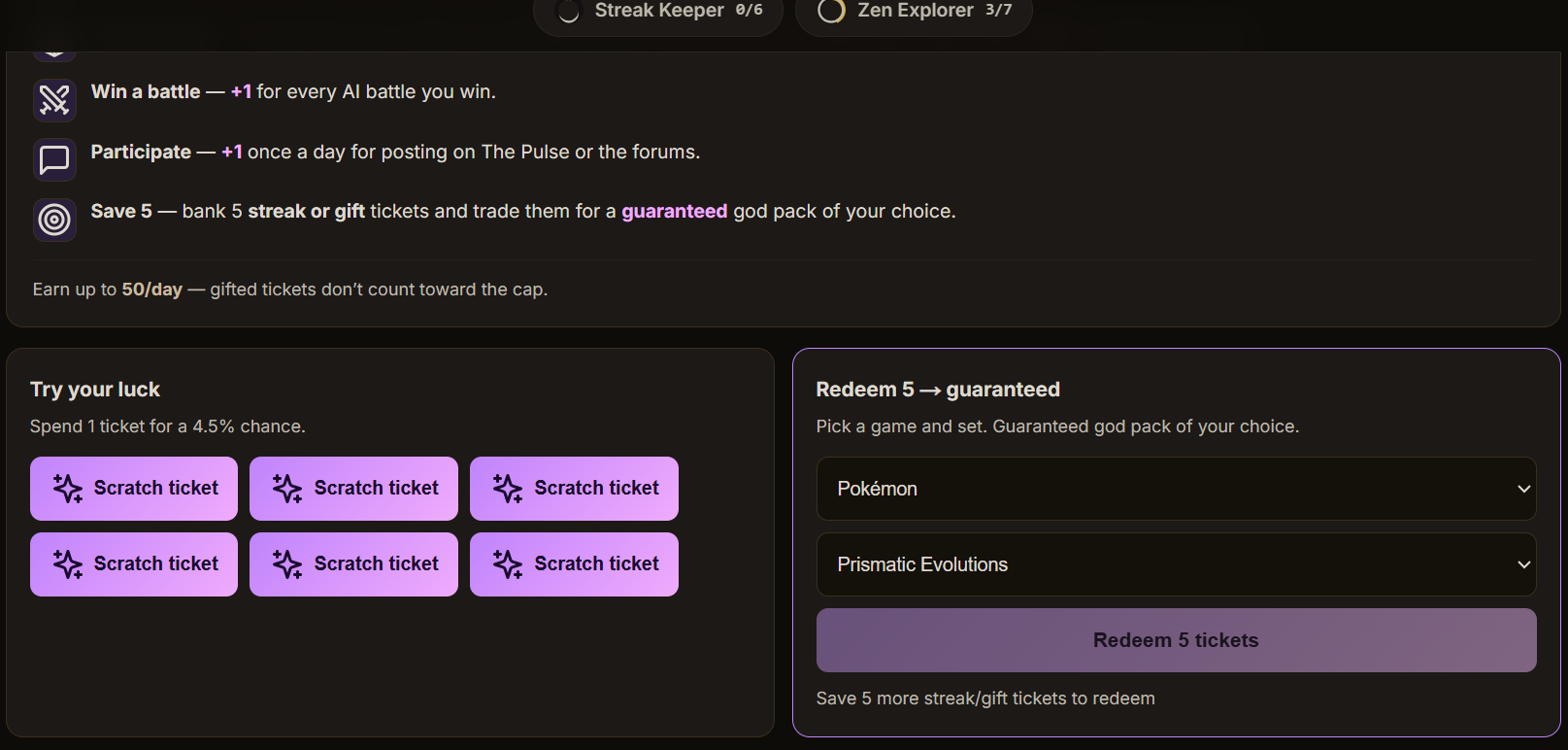Image resolution: width=1568 pixels, height=750 pixels.
Task: Scratch the bottom-middle Scratch ticket
Action: pos(353,564)
